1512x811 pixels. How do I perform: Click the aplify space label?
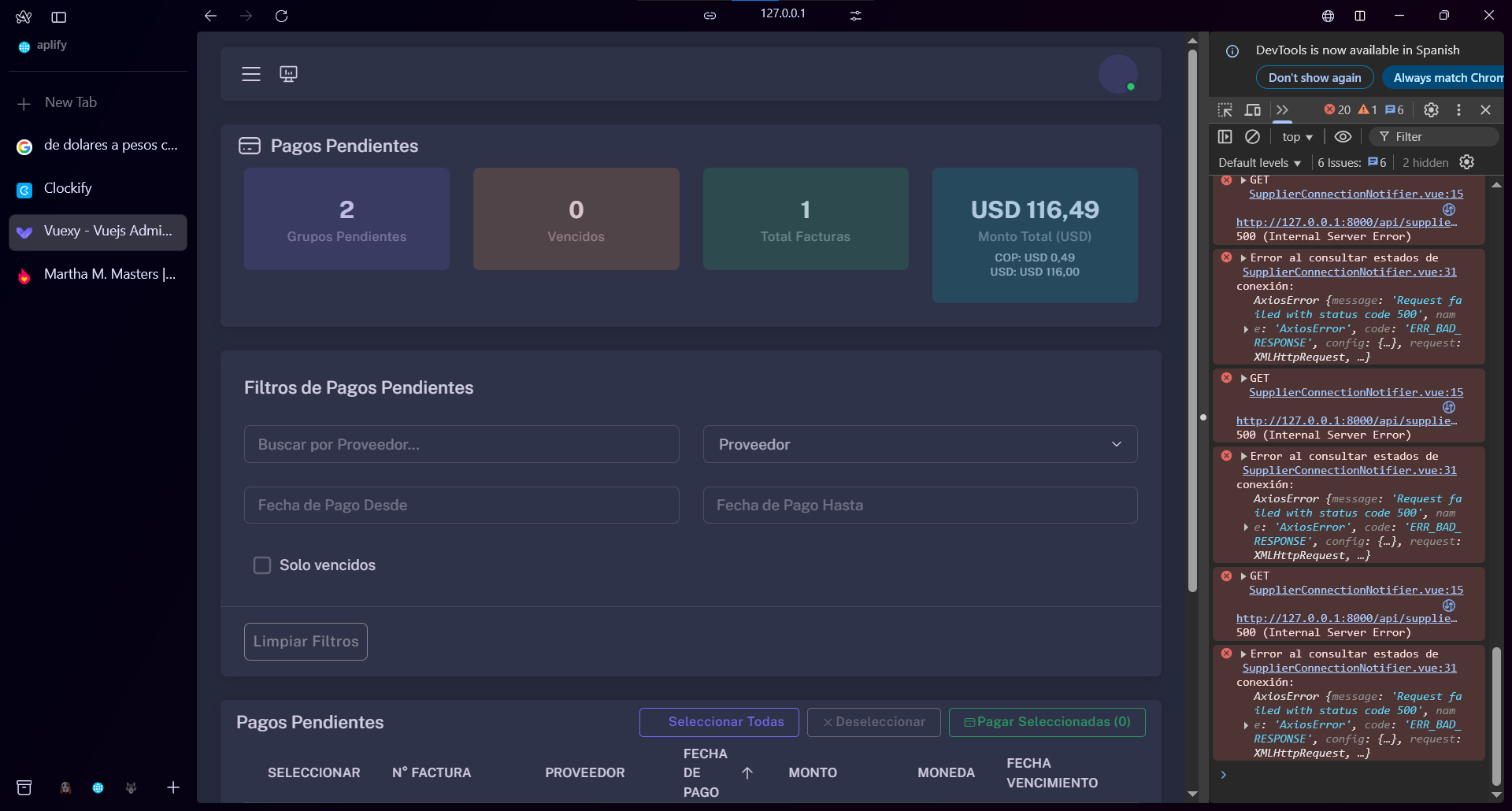[51, 46]
